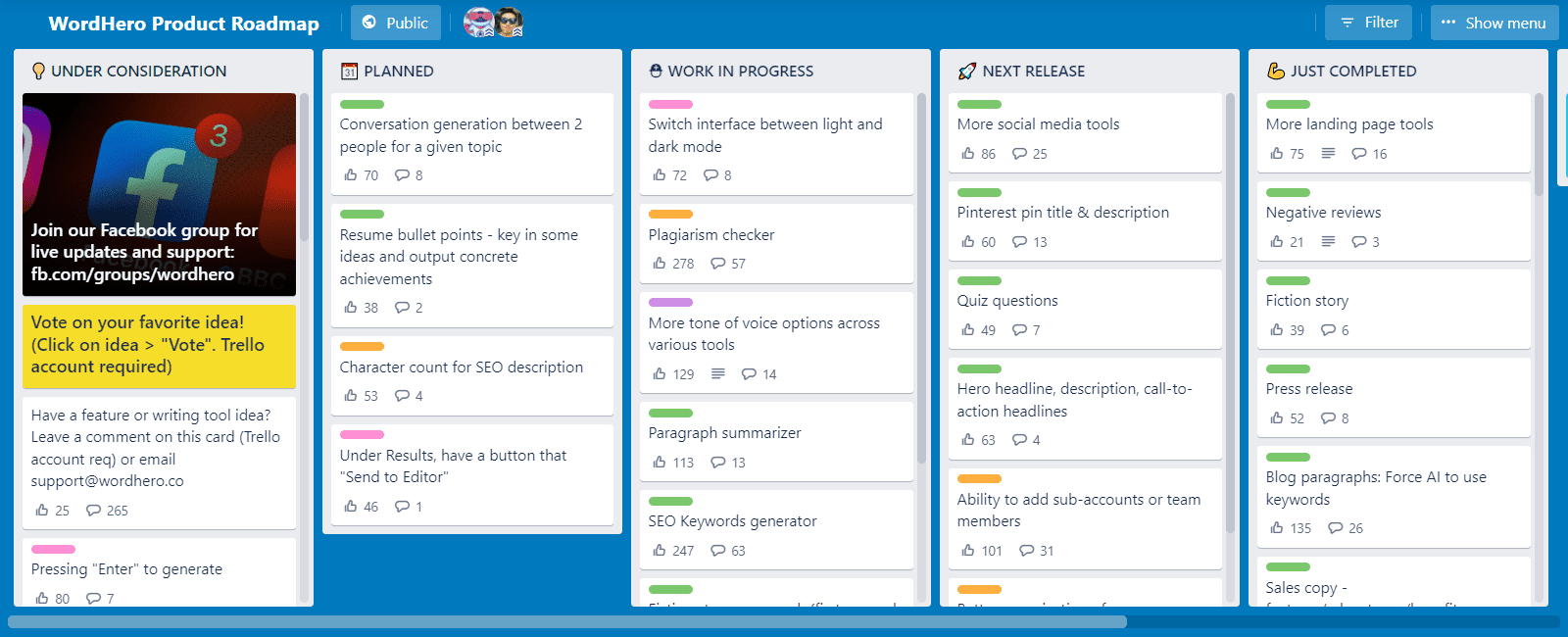
Task: Click comment bubble on Ability to add sub-accounts card
Action: point(1026,550)
